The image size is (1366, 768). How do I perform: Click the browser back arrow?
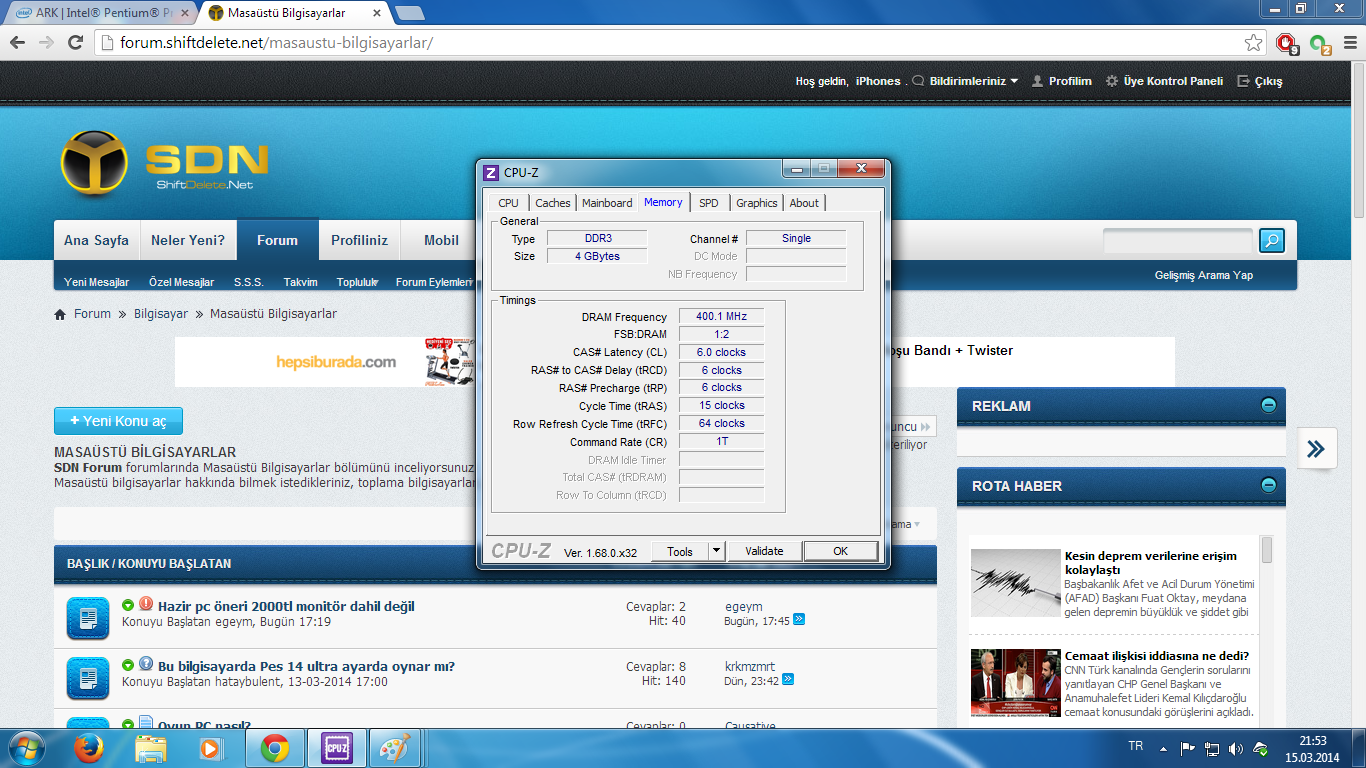(17, 43)
